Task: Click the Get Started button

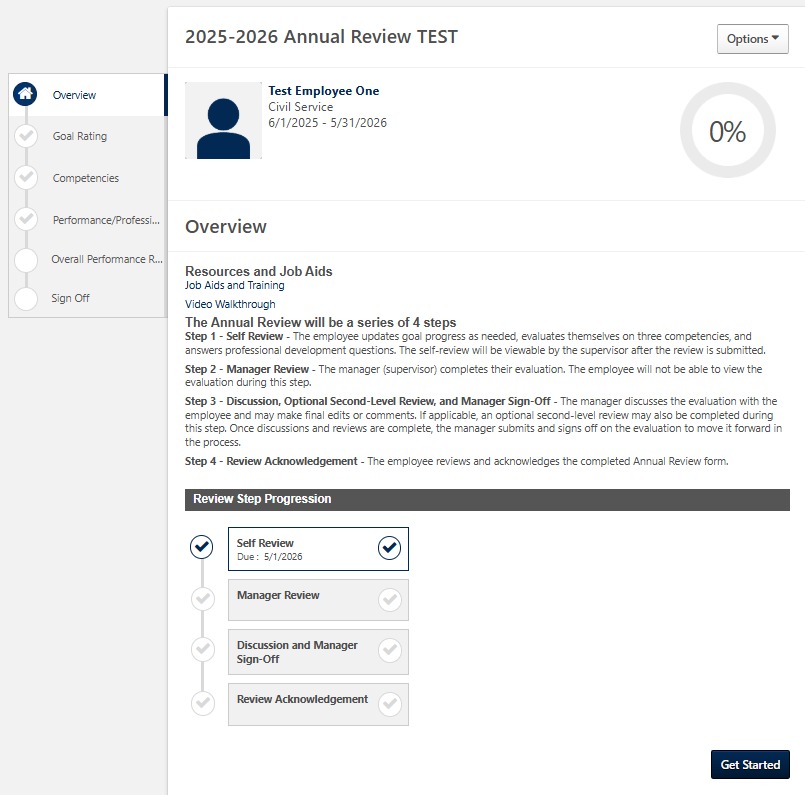Action: 750,765
